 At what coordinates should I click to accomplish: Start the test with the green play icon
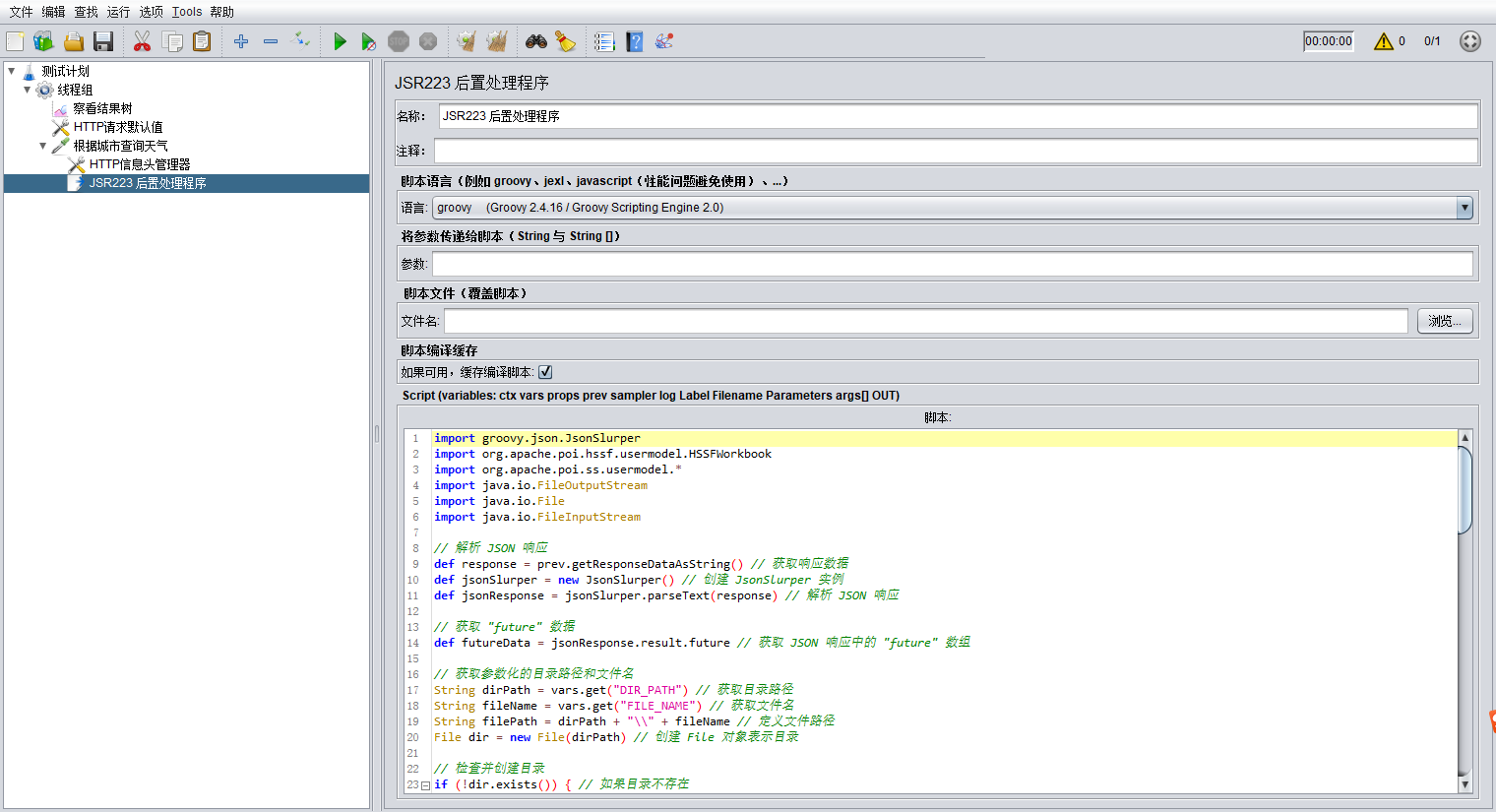click(x=340, y=41)
